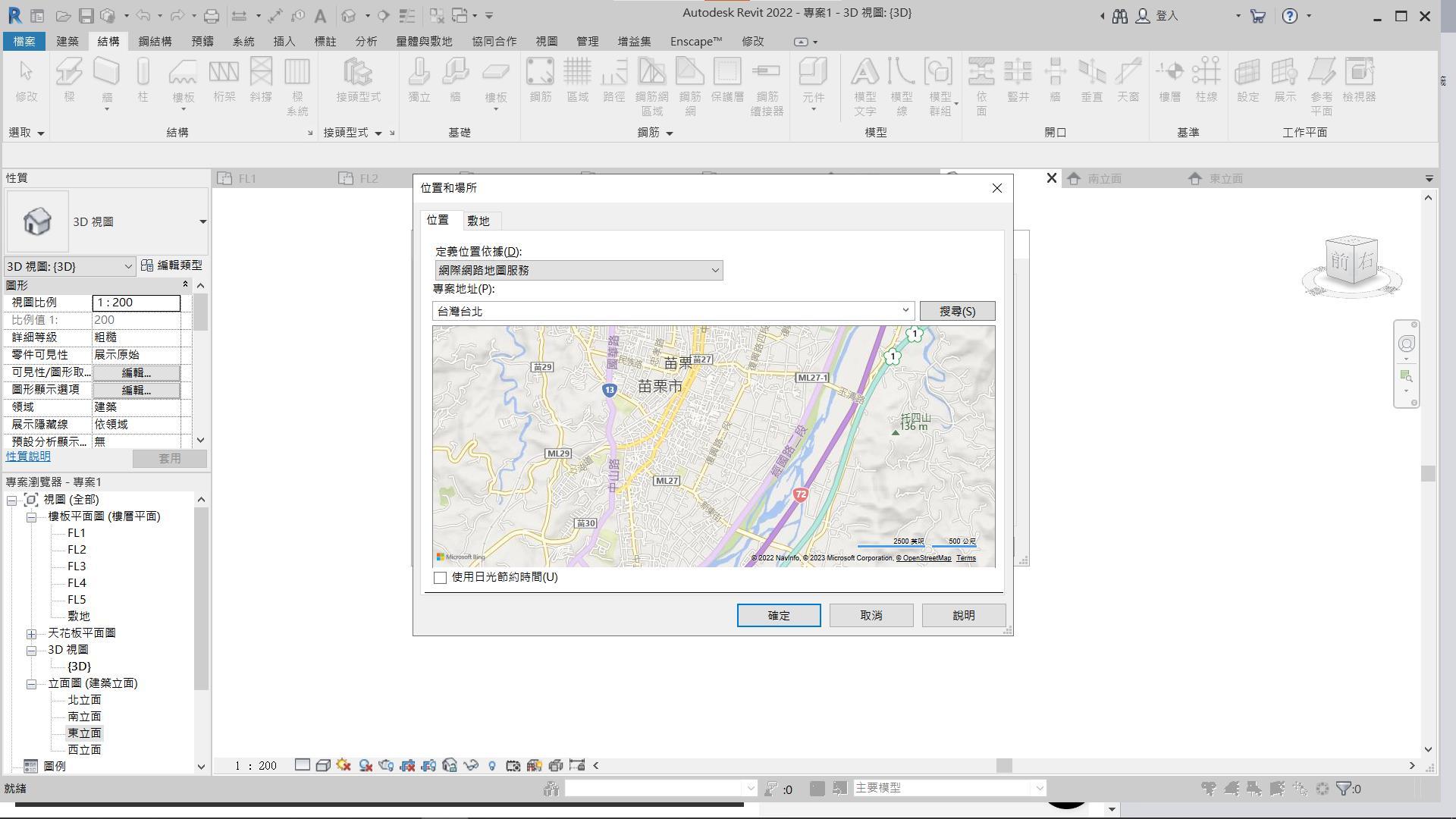Image resolution: width=1456 pixels, height=819 pixels.
Task: Select FL3 in project browser
Action: [x=77, y=566]
